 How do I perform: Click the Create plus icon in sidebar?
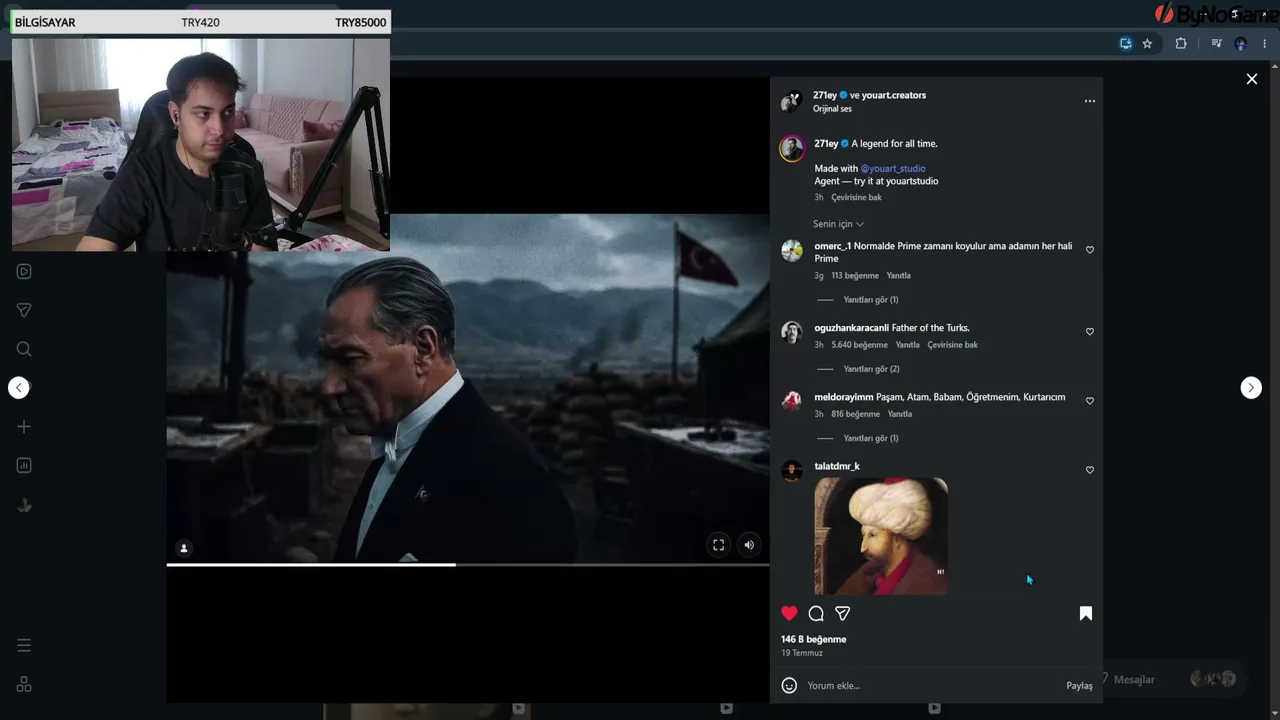pyautogui.click(x=24, y=427)
